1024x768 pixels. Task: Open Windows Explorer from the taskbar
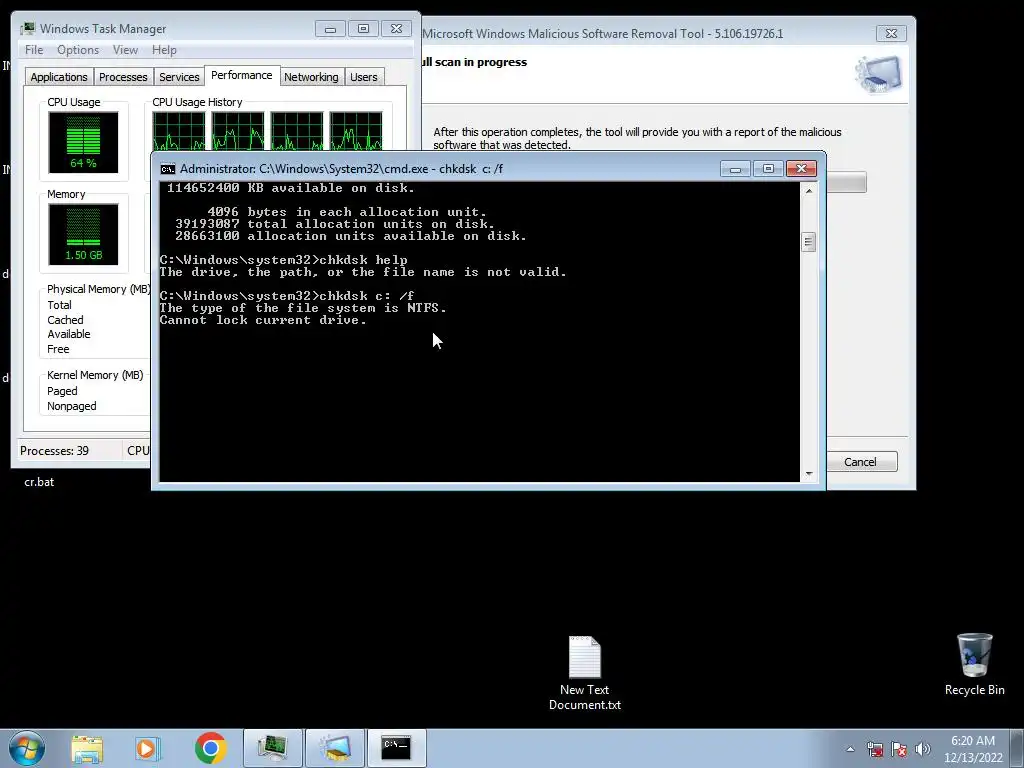(87, 749)
